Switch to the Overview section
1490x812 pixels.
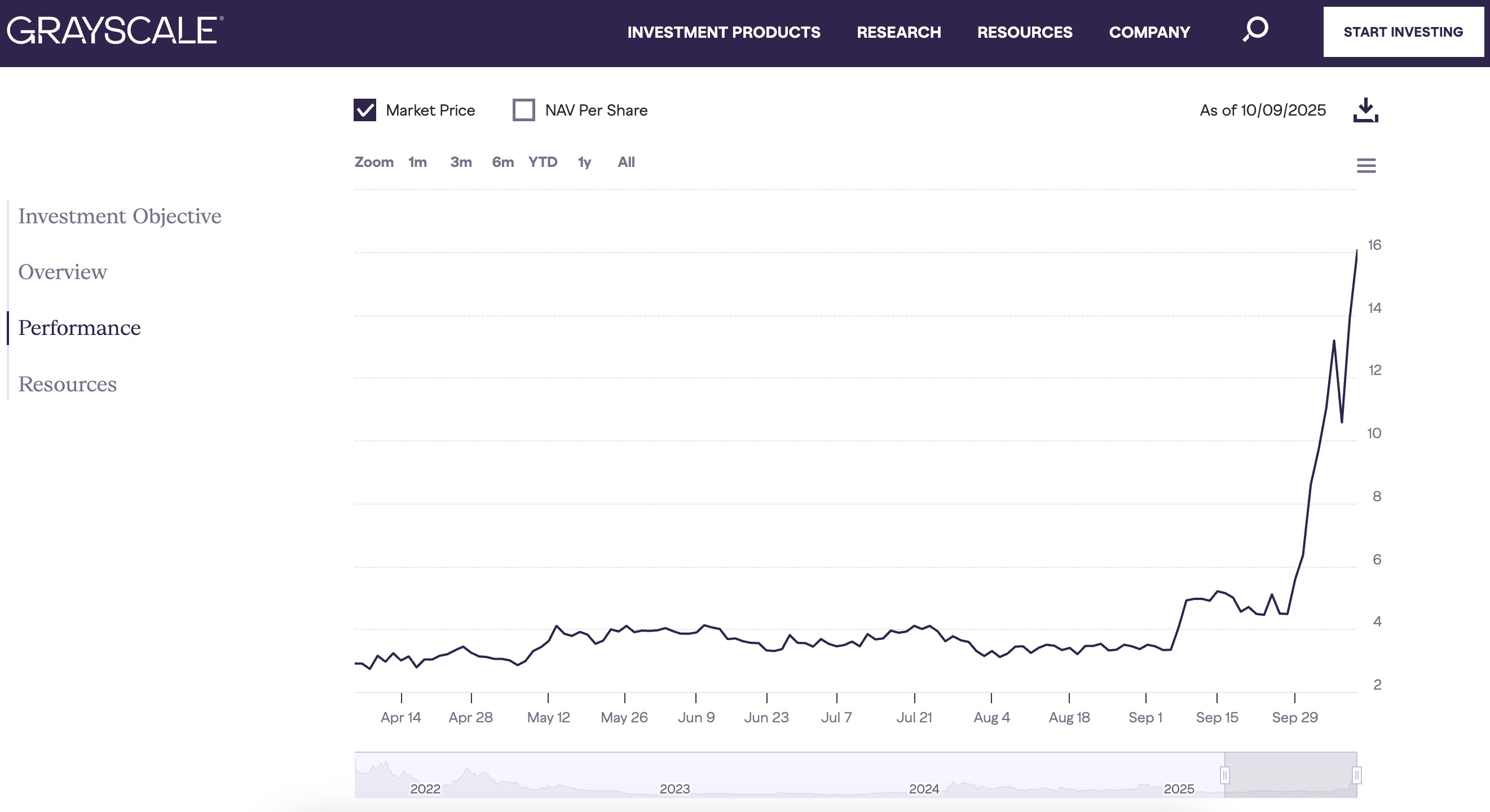tap(62, 271)
